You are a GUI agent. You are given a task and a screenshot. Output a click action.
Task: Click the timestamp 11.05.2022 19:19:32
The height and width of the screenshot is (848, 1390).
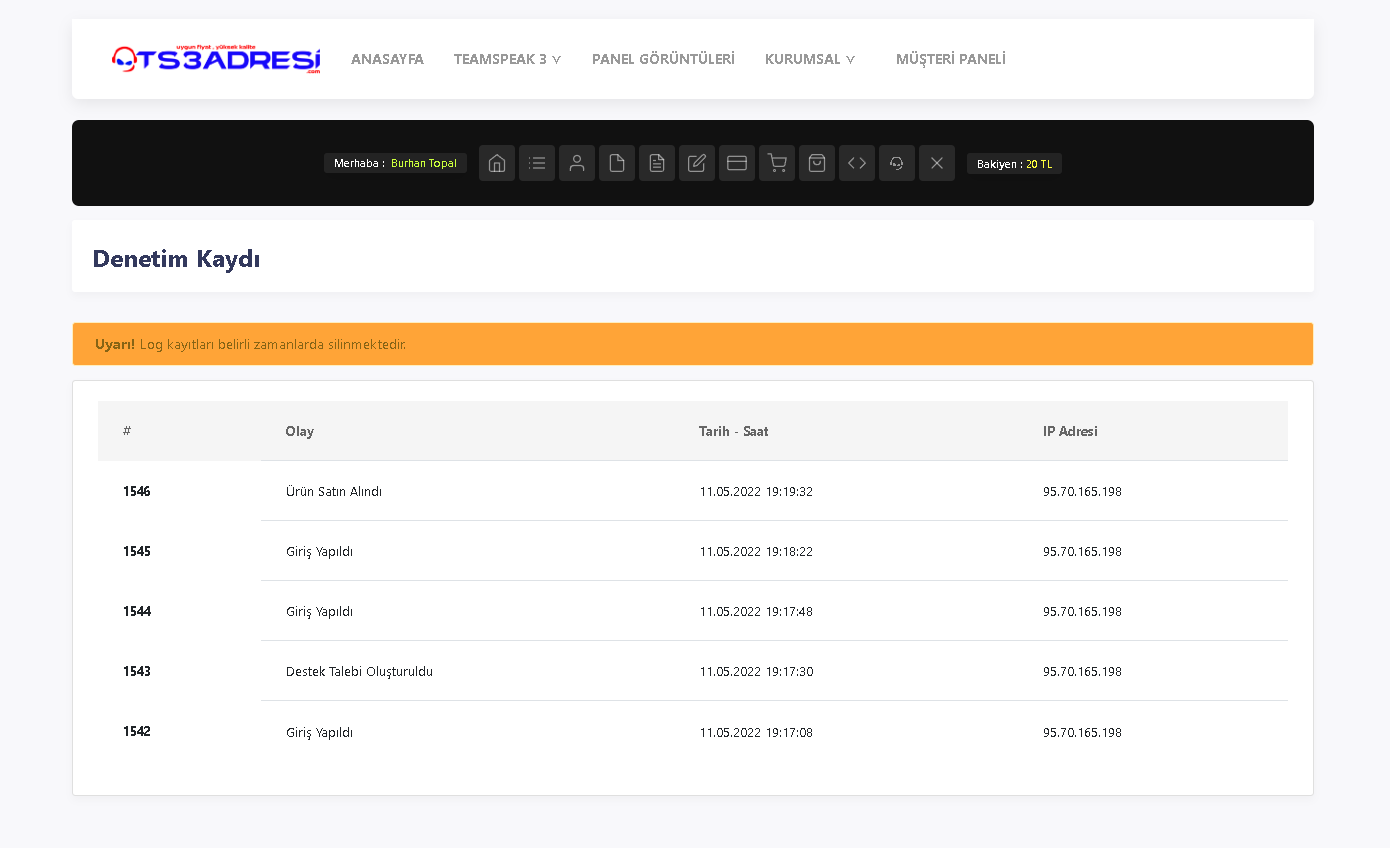[756, 491]
